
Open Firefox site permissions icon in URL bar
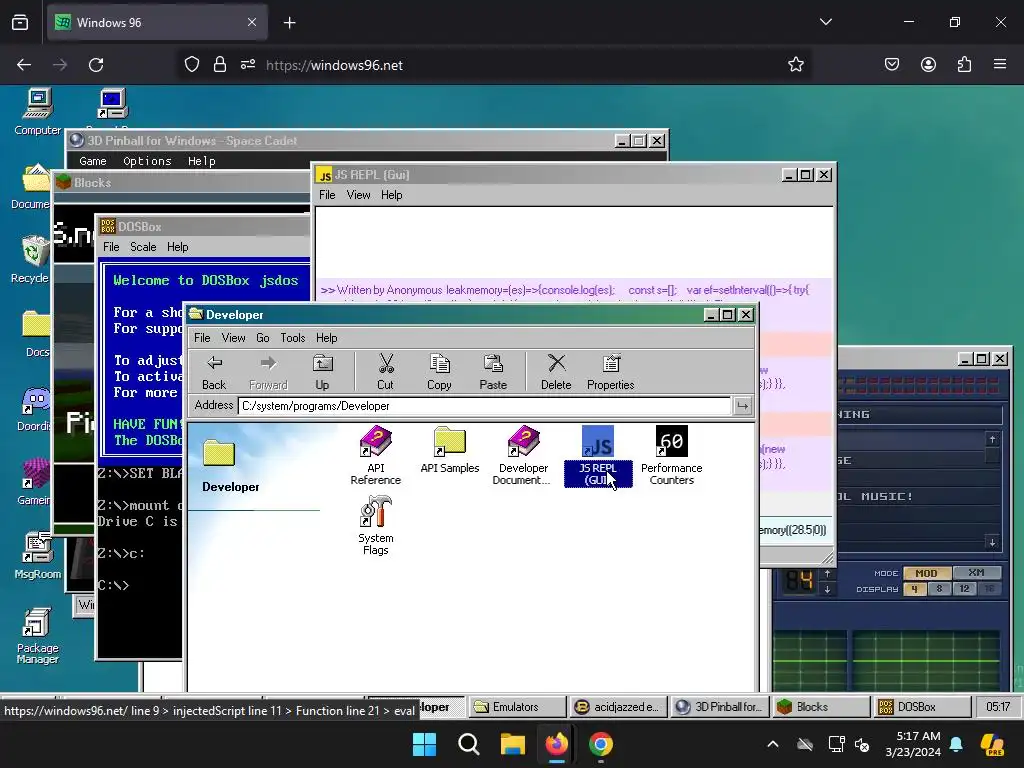coord(248,65)
